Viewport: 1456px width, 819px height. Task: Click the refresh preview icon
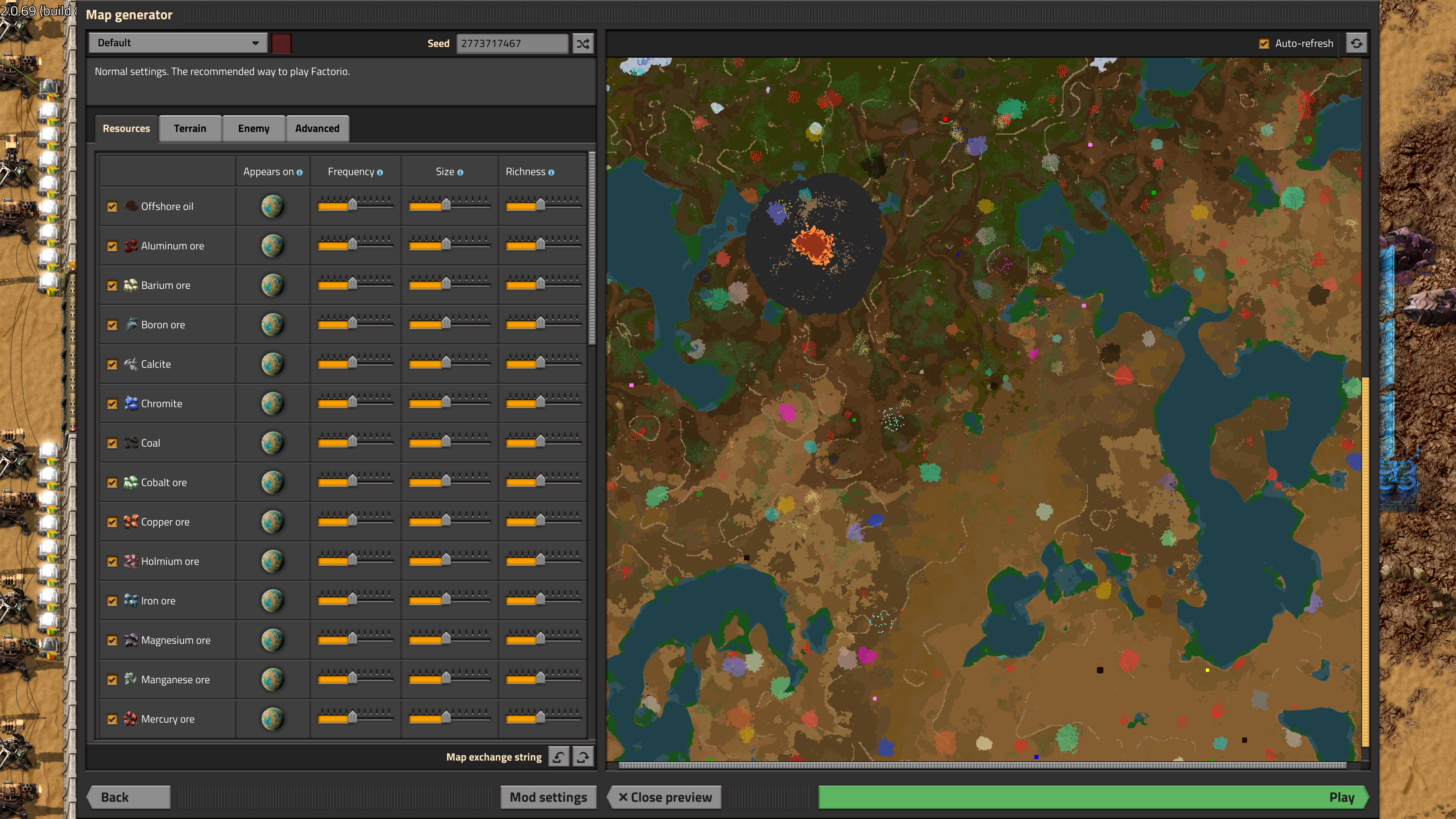(1356, 44)
